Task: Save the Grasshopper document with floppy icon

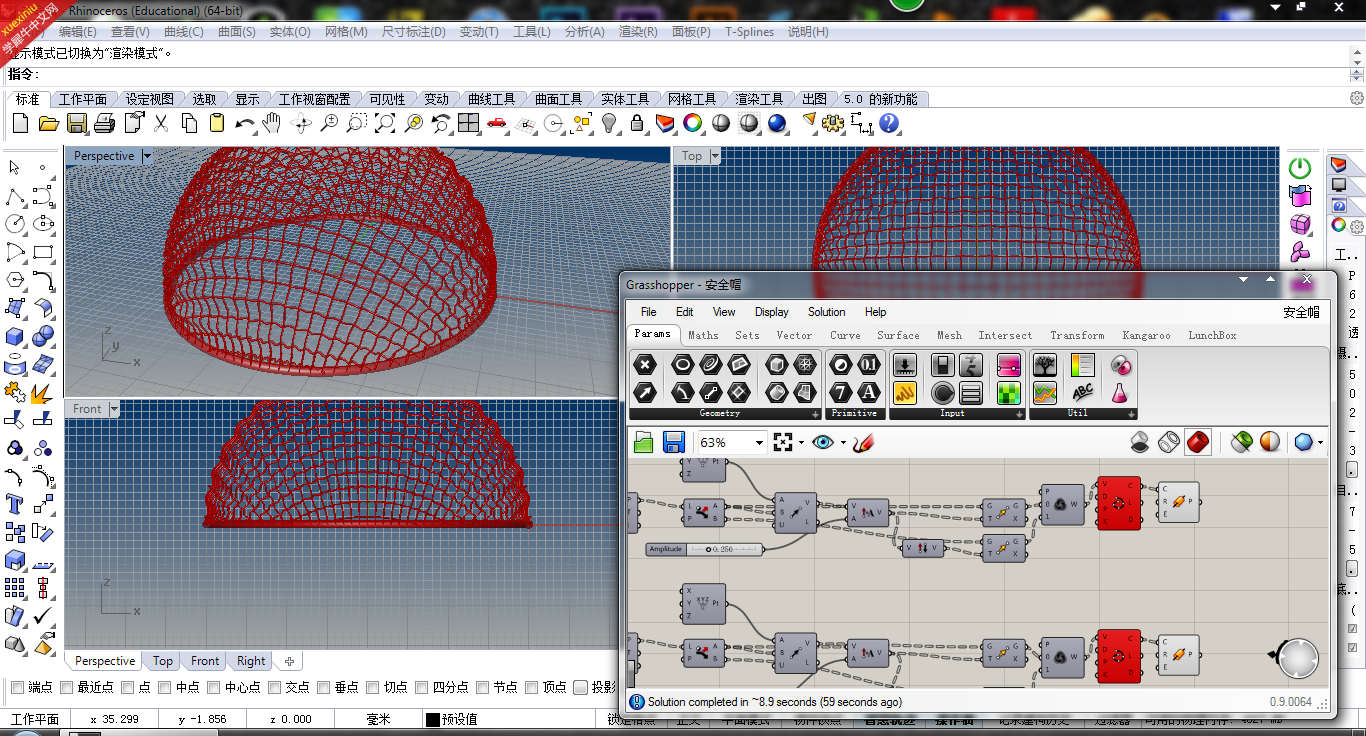Action: click(673, 442)
